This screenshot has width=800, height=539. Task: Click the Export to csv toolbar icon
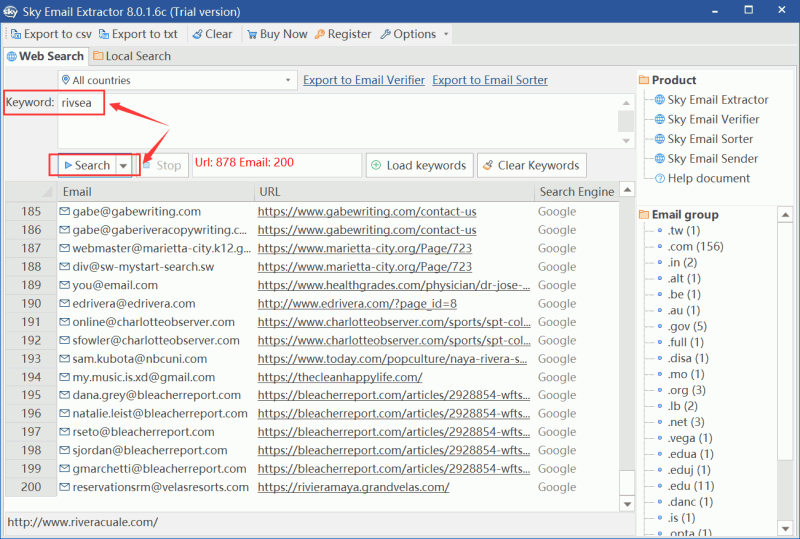pos(15,34)
